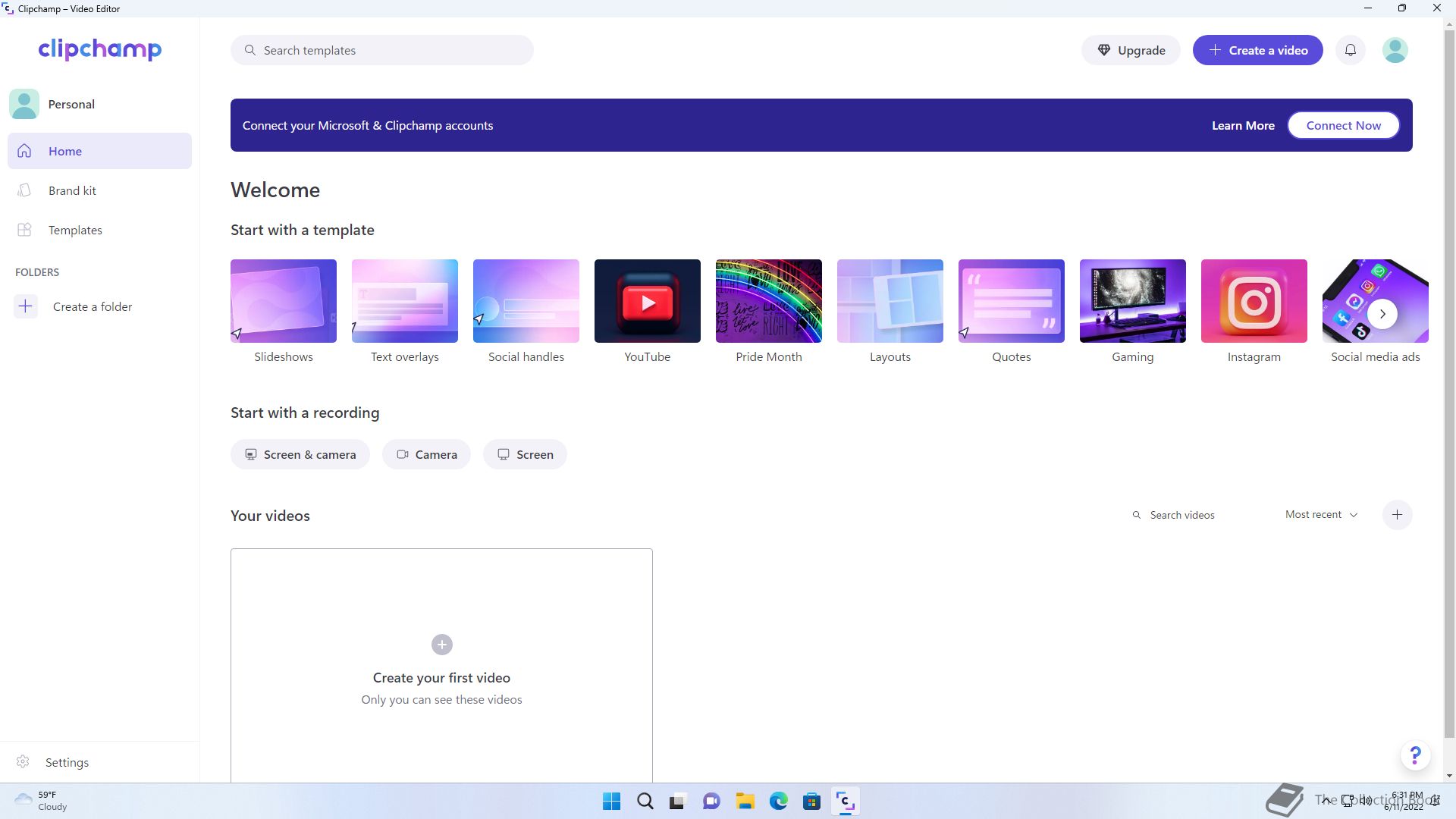Click Create your first video text
This screenshot has height=819, width=1456.
point(441,678)
